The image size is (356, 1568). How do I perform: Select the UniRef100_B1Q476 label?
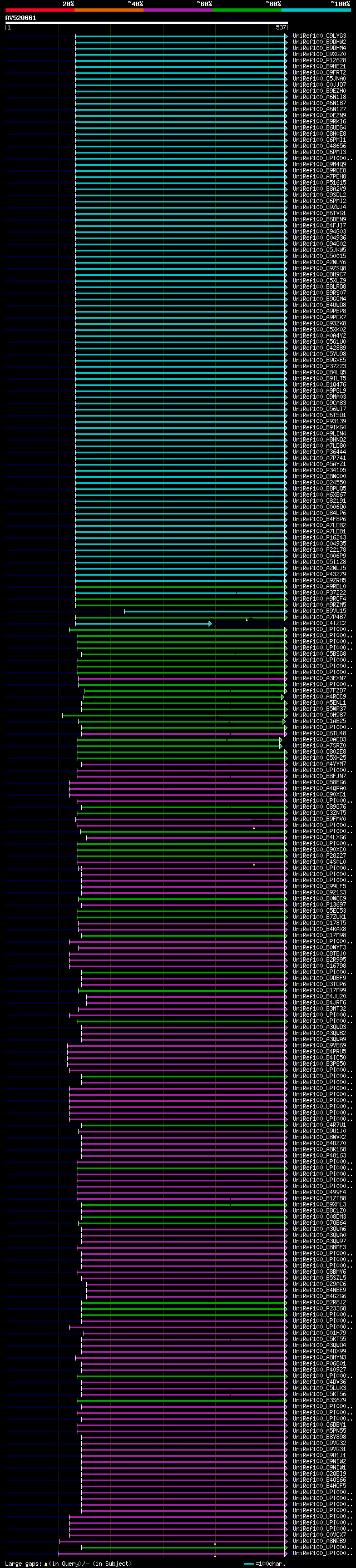pyautogui.click(x=319, y=384)
